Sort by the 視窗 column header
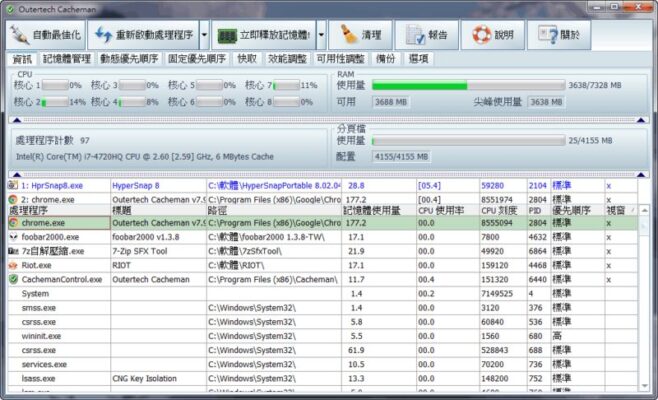Viewport: 658px width, 400px height. (621, 210)
